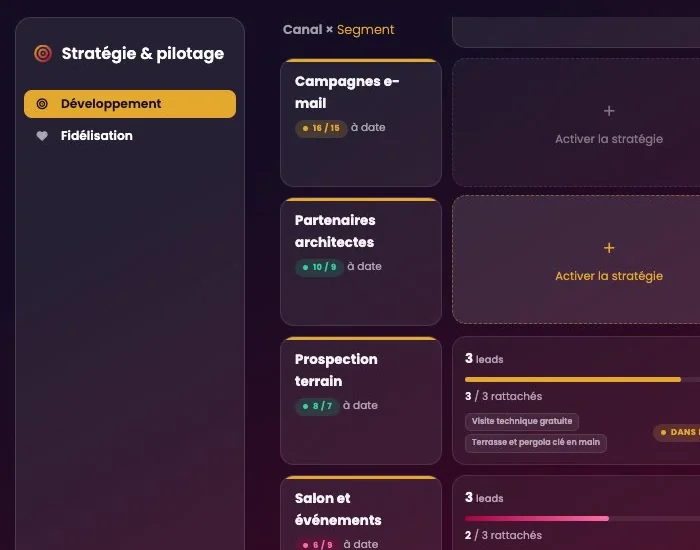700x550 pixels.
Task: Open the Prospection terrain channel card
Action: [361, 400]
